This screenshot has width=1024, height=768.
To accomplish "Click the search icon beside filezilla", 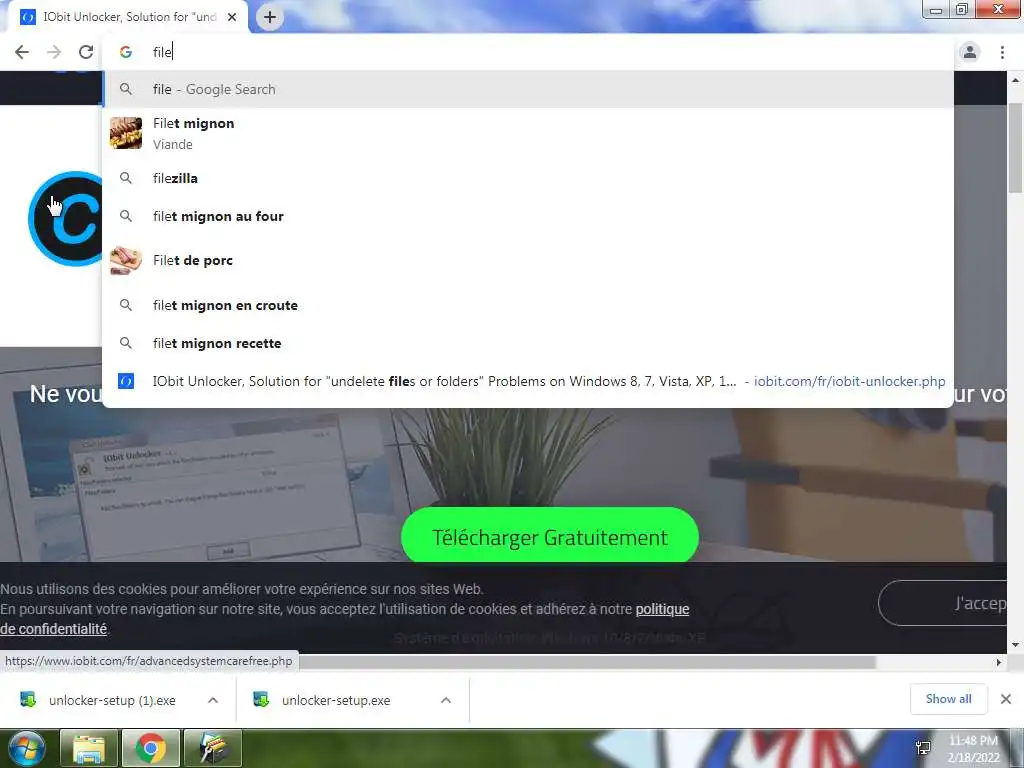I will point(126,178).
